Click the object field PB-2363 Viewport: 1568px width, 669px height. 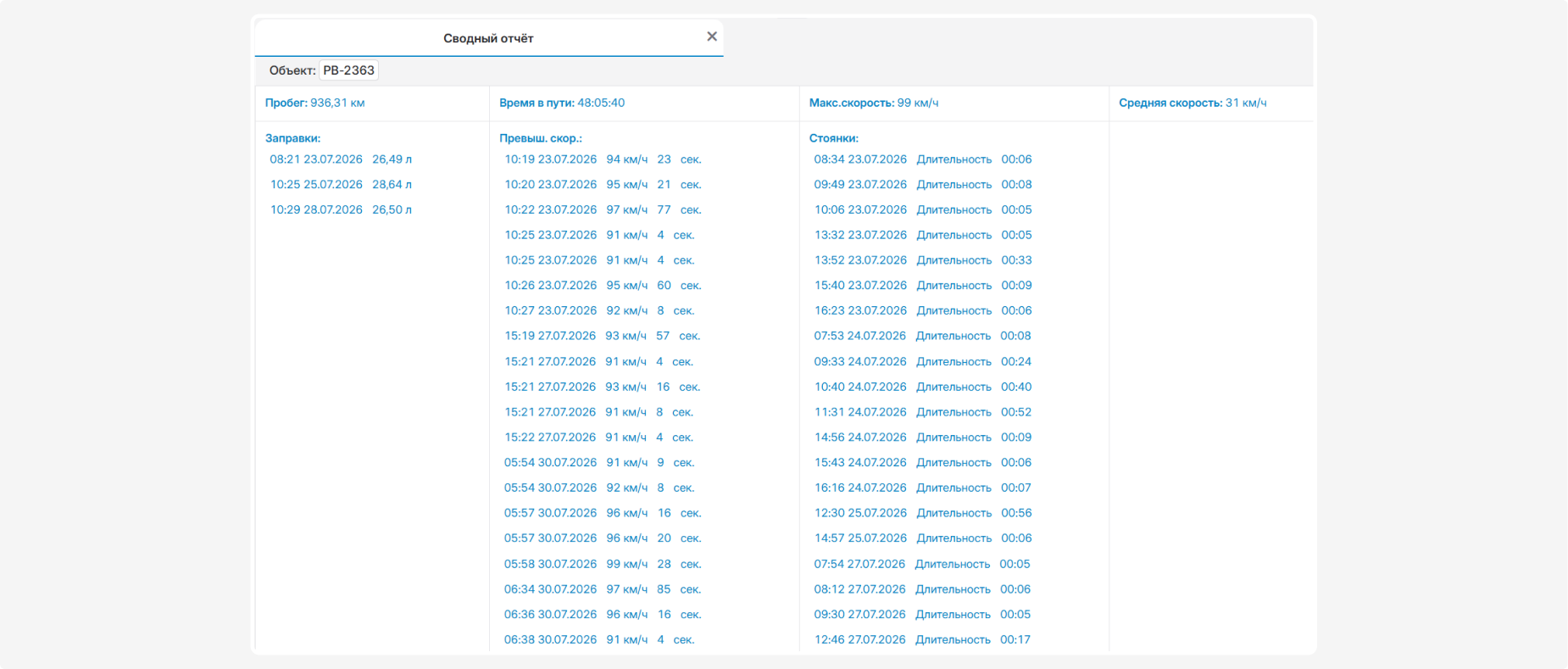tap(348, 70)
